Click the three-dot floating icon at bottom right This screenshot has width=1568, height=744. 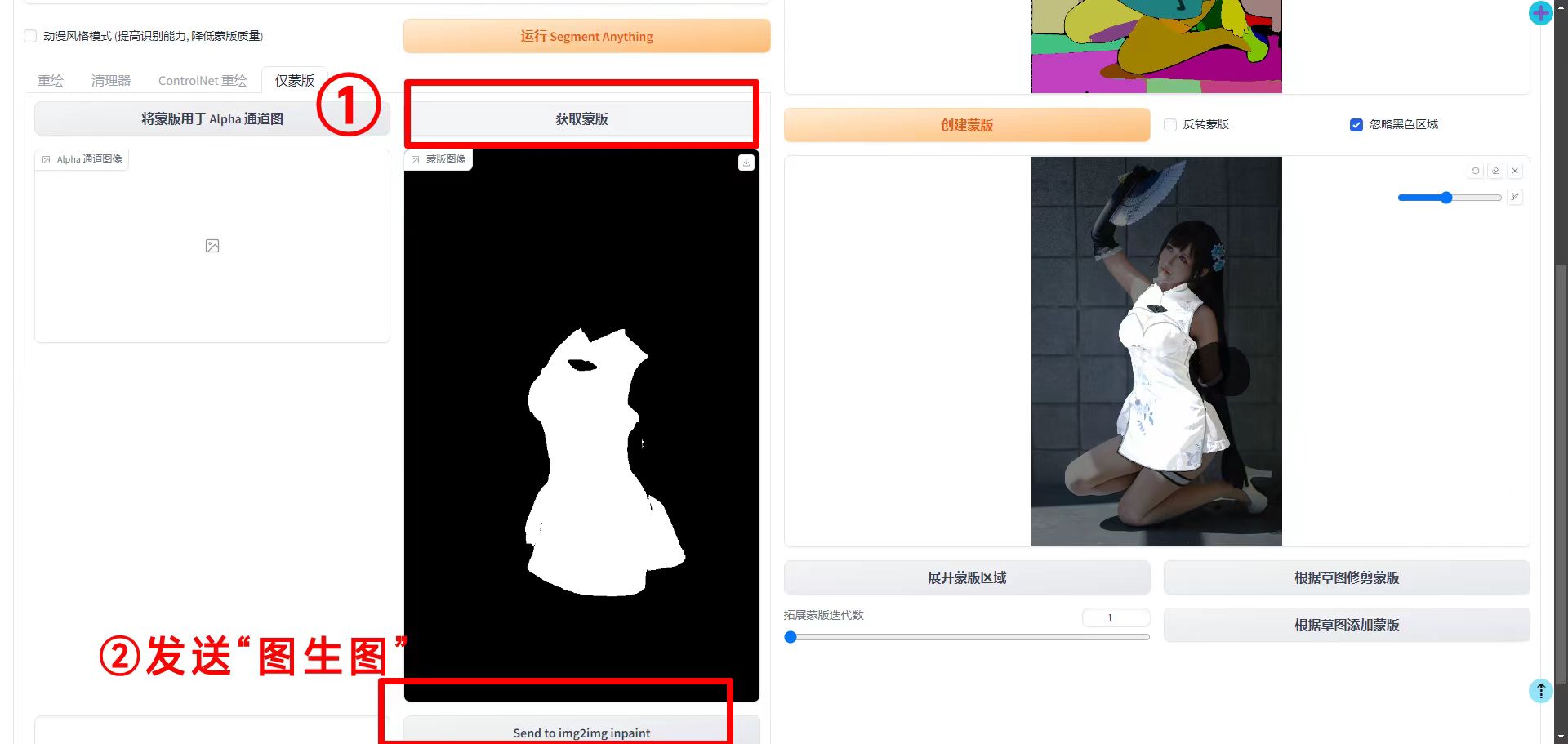point(1540,691)
